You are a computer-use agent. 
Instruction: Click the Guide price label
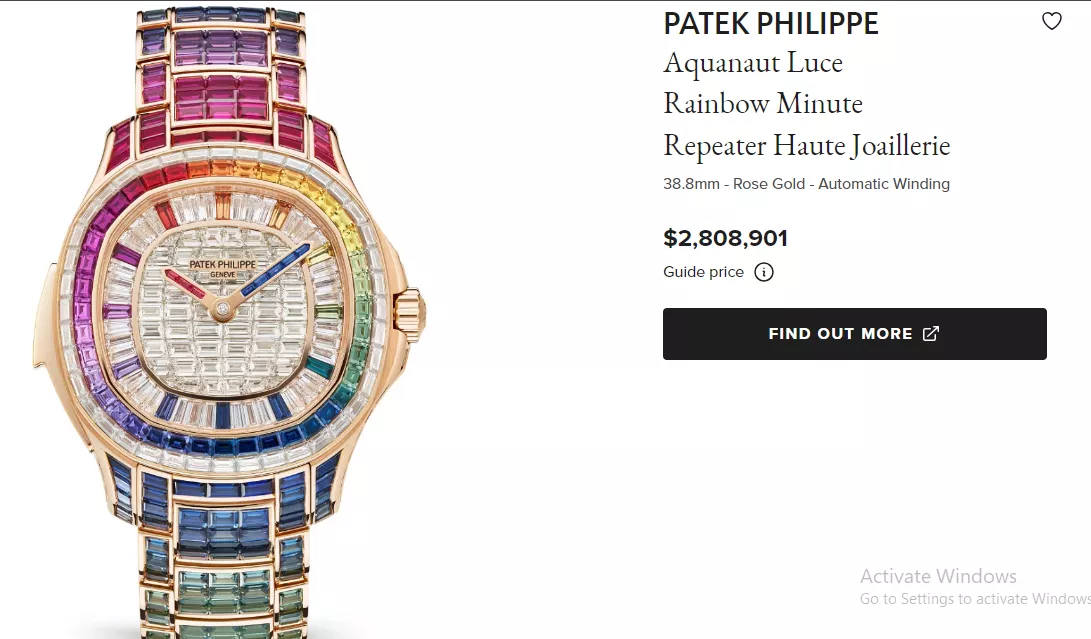pyautogui.click(x=703, y=272)
